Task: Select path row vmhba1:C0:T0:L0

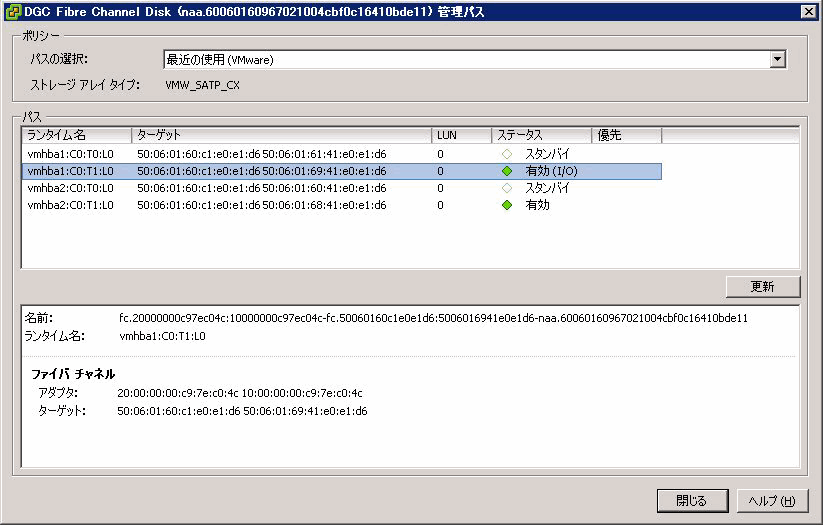Action: pos(342,154)
